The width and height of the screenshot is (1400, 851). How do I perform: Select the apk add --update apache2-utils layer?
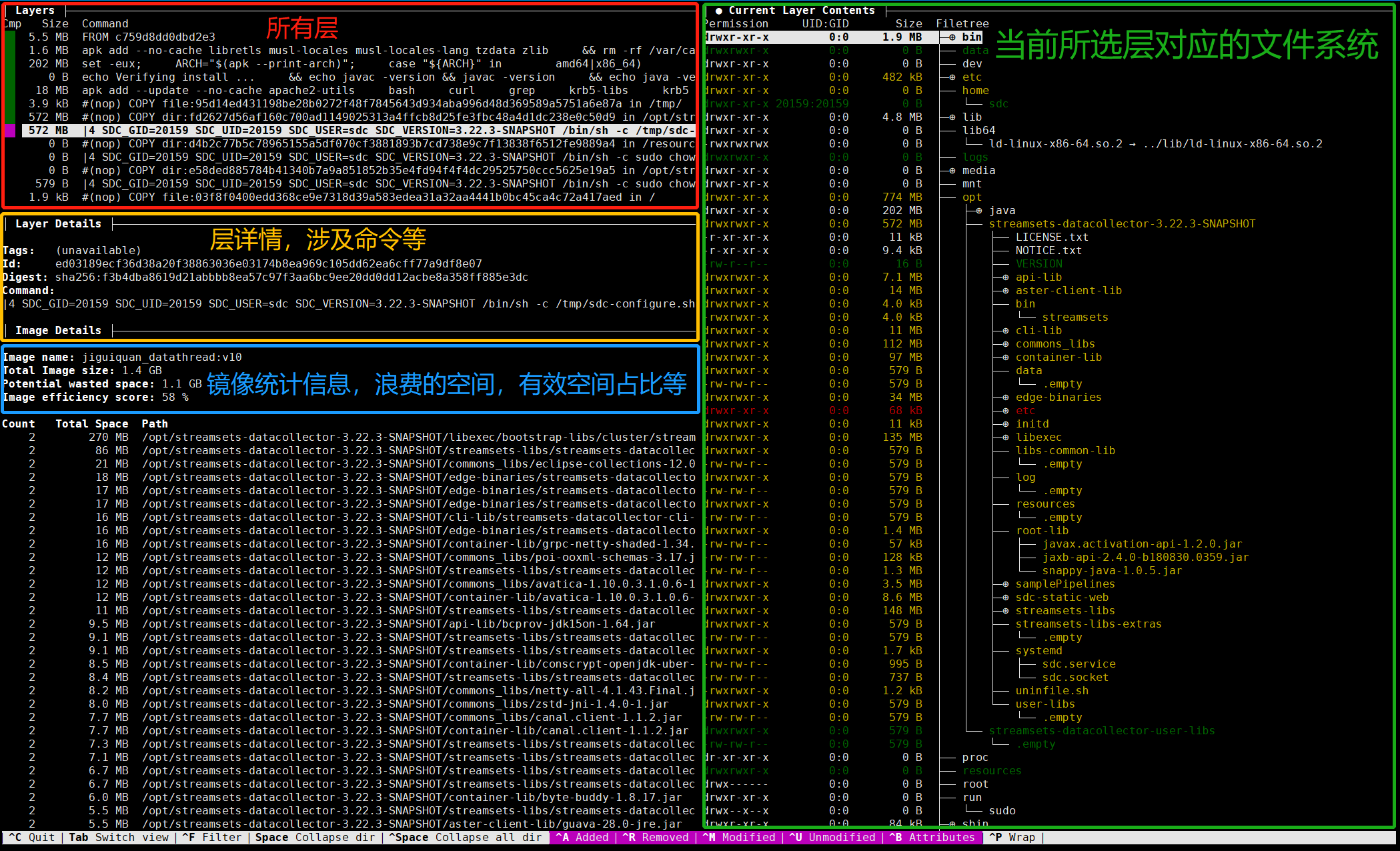point(359,91)
